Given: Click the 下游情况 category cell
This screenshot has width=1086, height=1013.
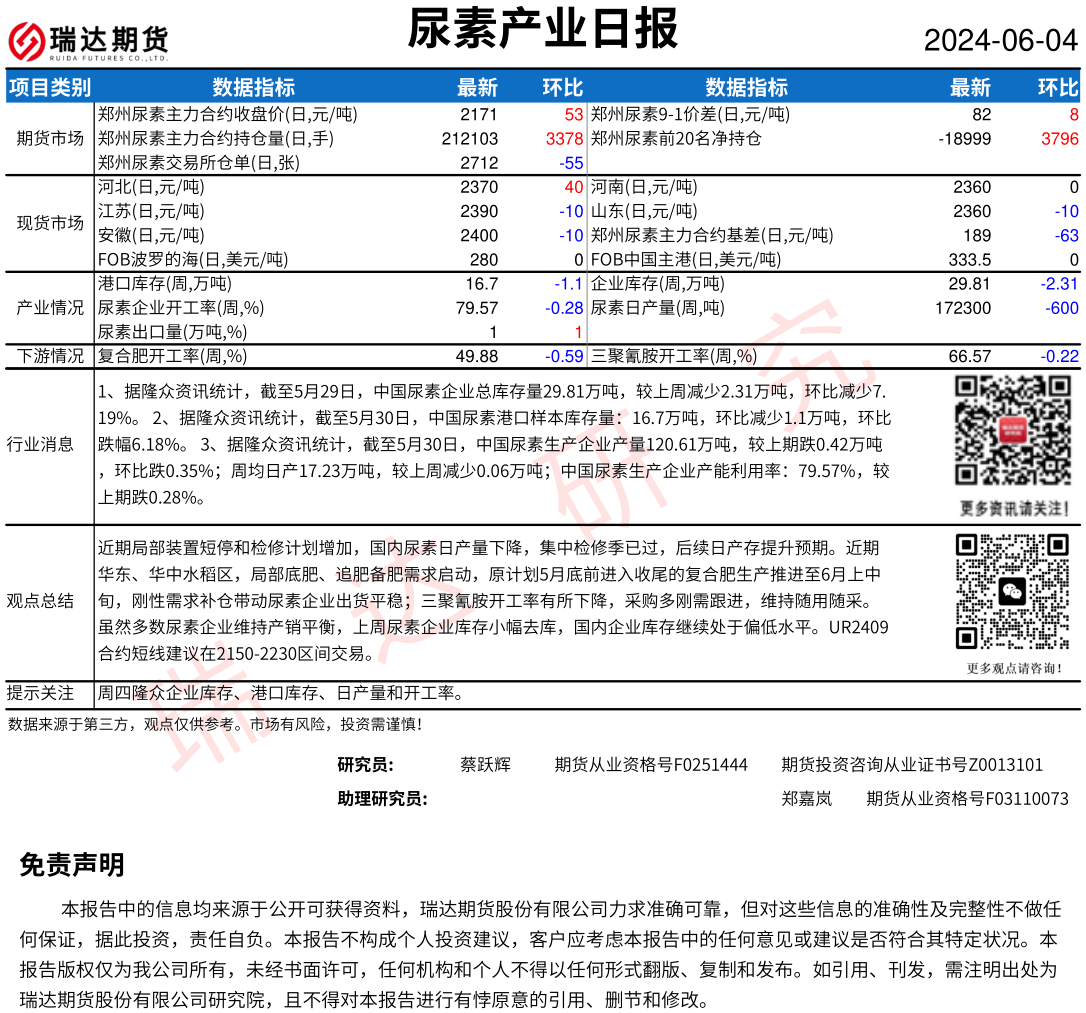Looking at the screenshot, I should click(50, 356).
